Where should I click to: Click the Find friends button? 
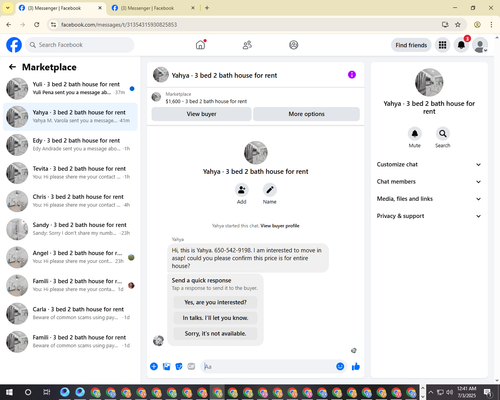(x=411, y=45)
